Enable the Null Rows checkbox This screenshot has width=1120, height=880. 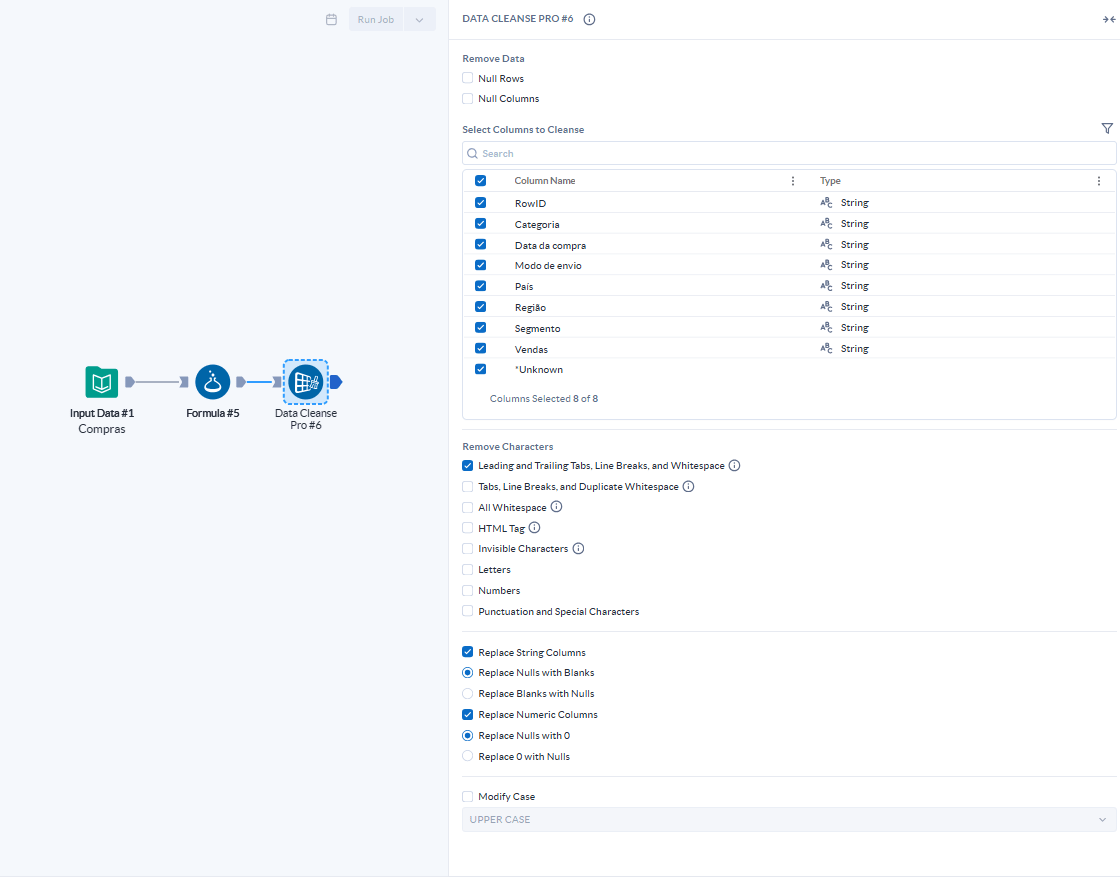(468, 78)
